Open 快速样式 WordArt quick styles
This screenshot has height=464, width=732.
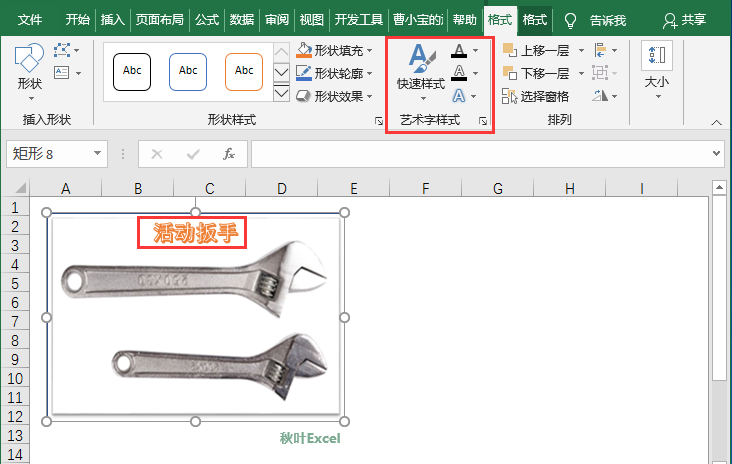(x=421, y=72)
